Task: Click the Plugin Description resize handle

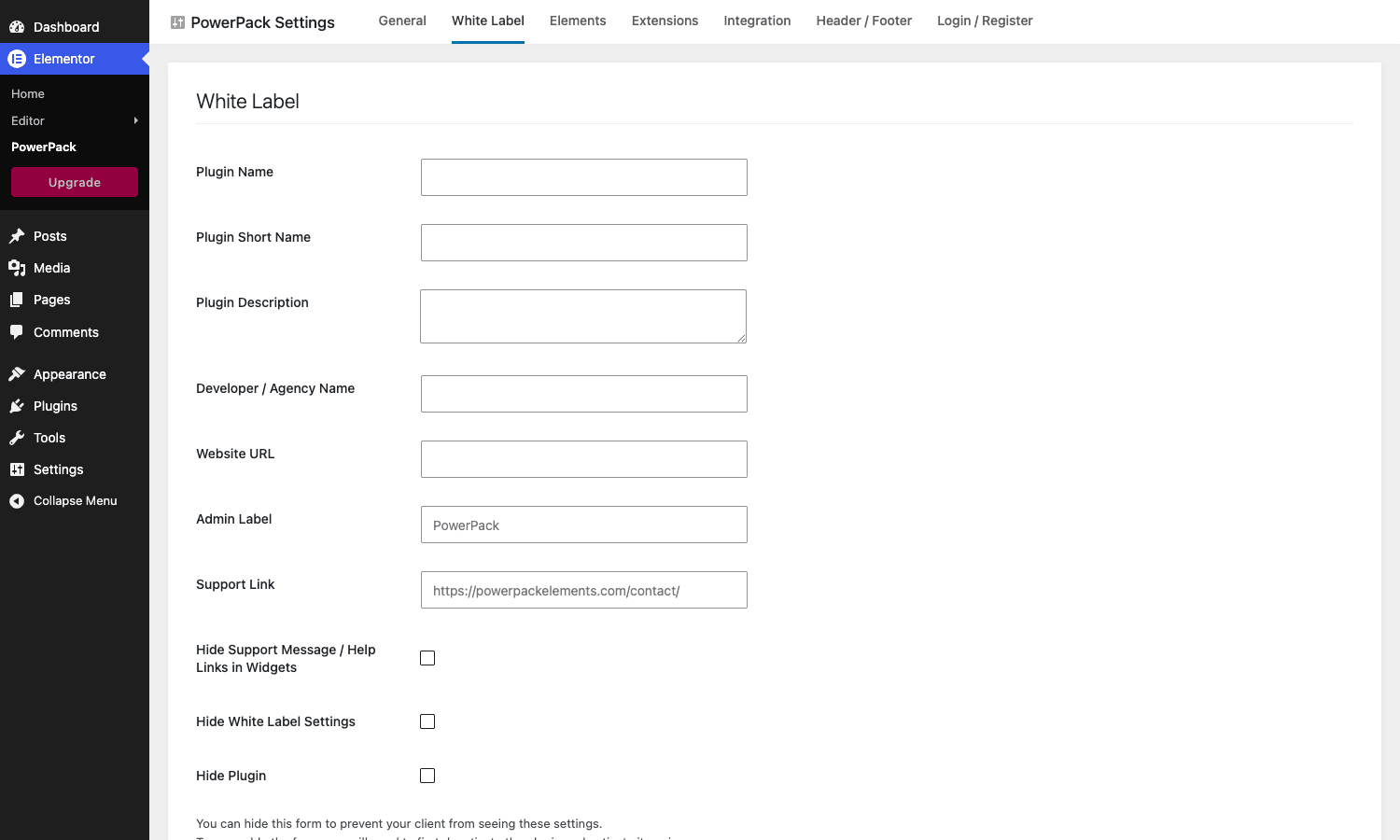Action: pyautogui.click(x=741, y=338)
